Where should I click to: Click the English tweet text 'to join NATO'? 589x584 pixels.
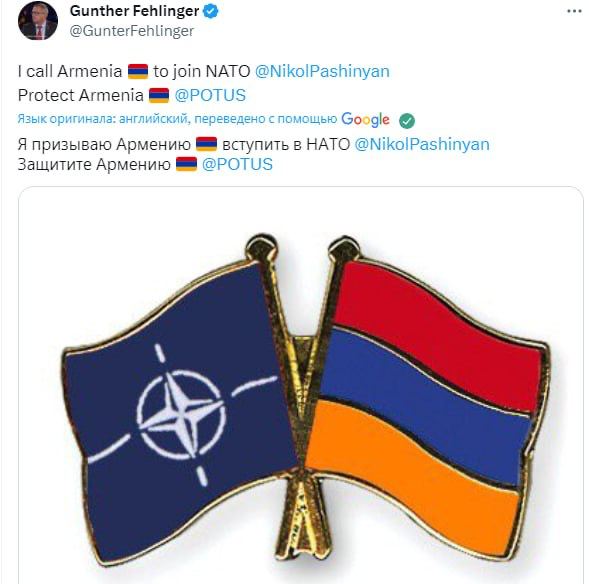202,71
